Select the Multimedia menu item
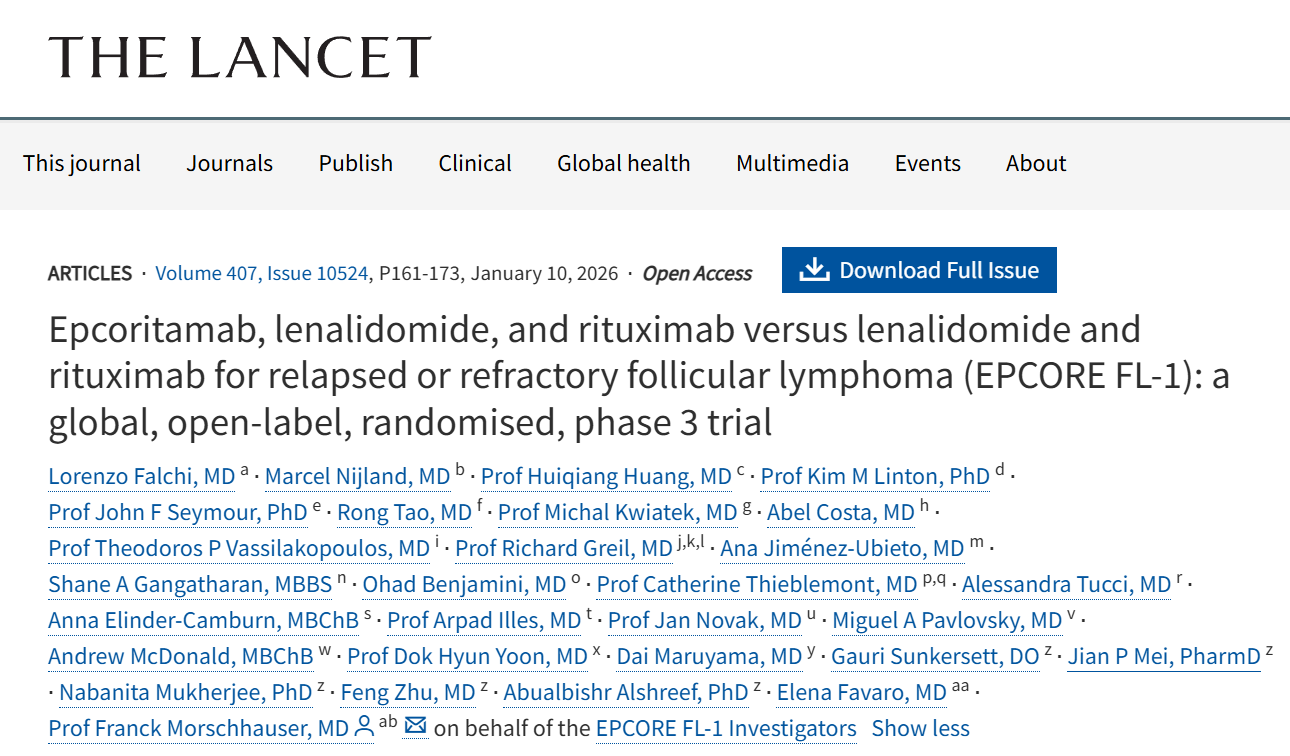The image size is (1290, 756). [792, 163]
